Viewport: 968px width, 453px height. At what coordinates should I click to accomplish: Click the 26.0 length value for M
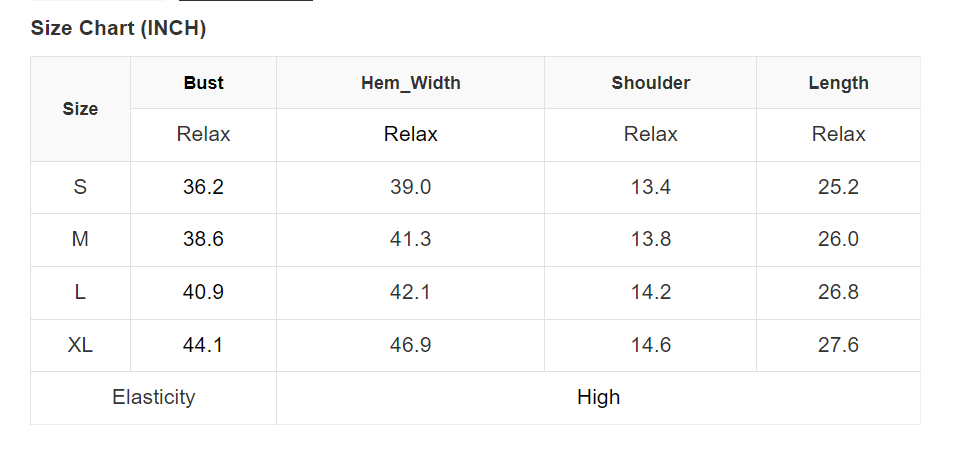coord(838,240)
